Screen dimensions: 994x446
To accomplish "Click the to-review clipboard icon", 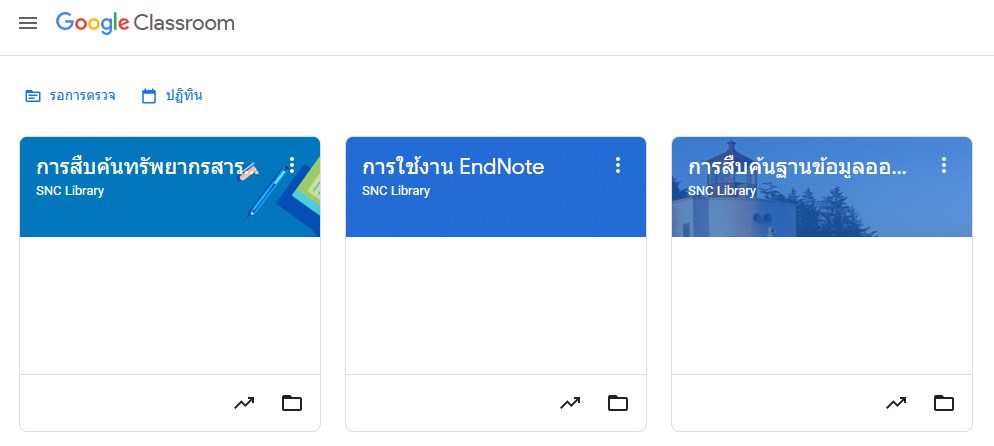I will pos(32,96).
